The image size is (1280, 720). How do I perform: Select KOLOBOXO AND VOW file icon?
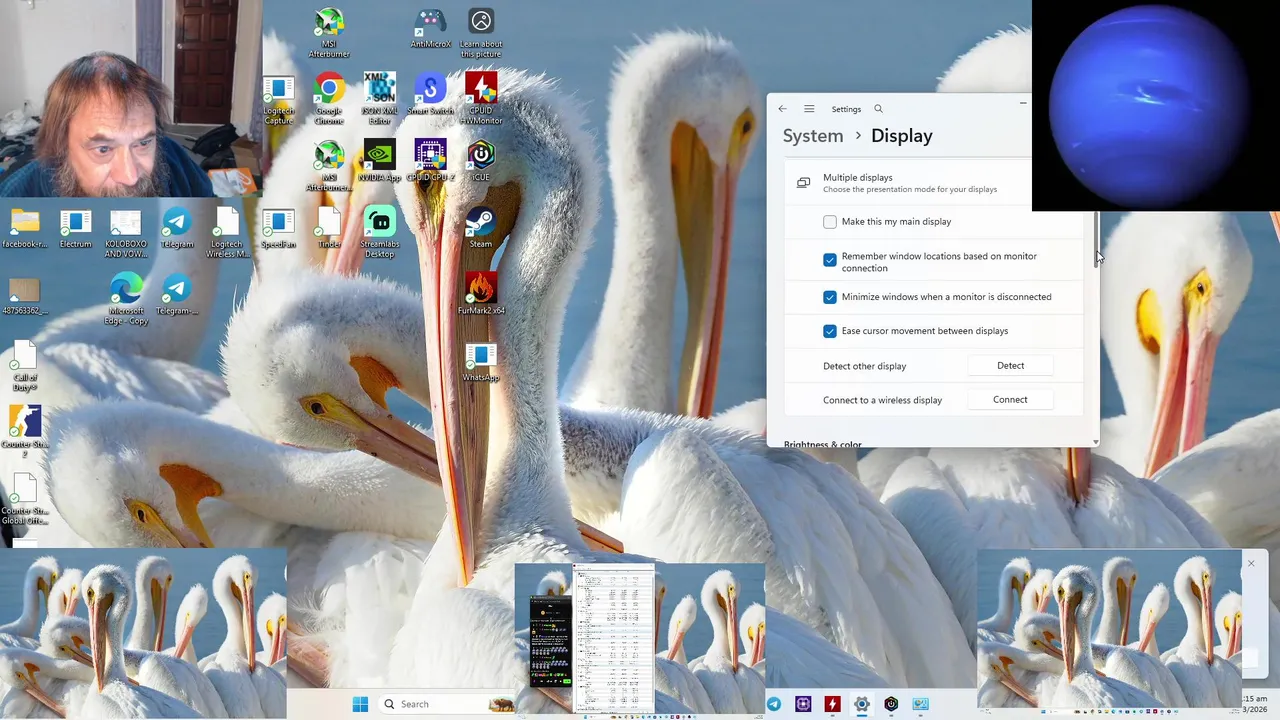click(126, 232)
